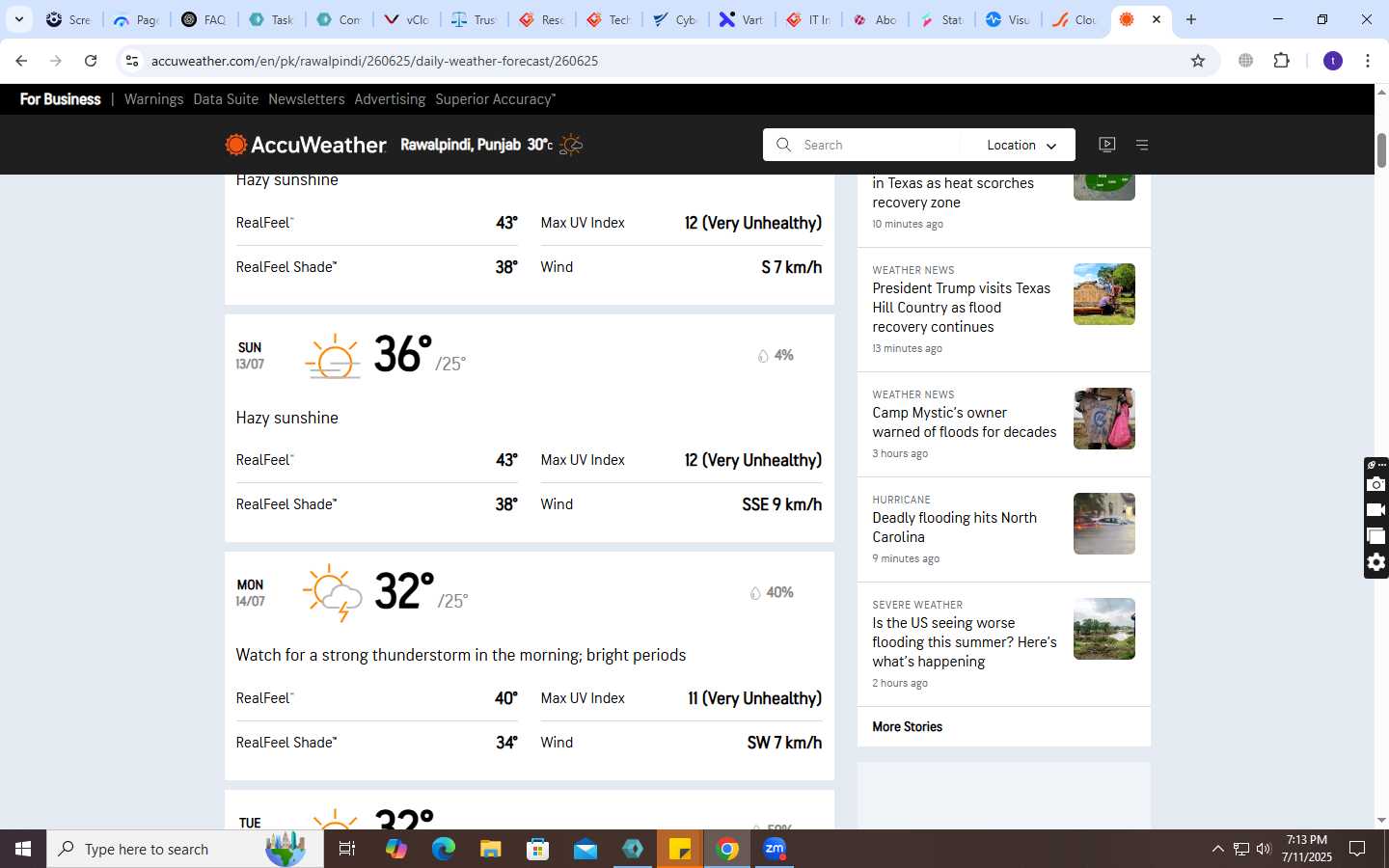The width and height of the screenshot is (1389, 868).
Task: Click the Camp Mystic story thumbnail
Action: click(x=1104, y=419)
